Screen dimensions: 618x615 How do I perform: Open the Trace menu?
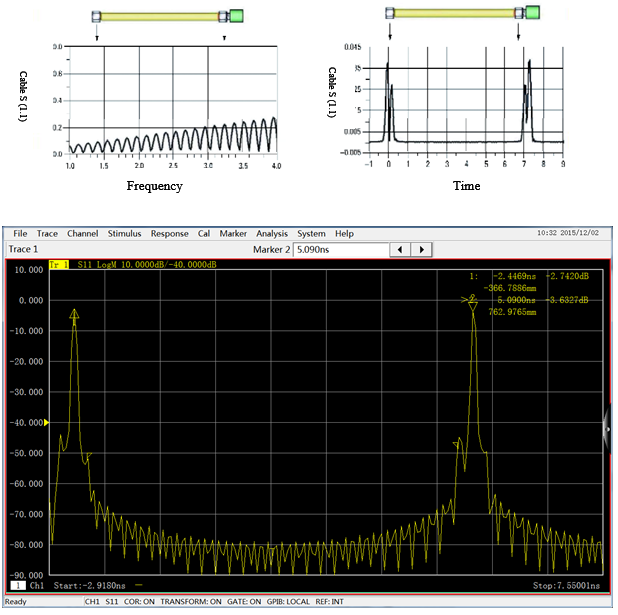point(48,233)
